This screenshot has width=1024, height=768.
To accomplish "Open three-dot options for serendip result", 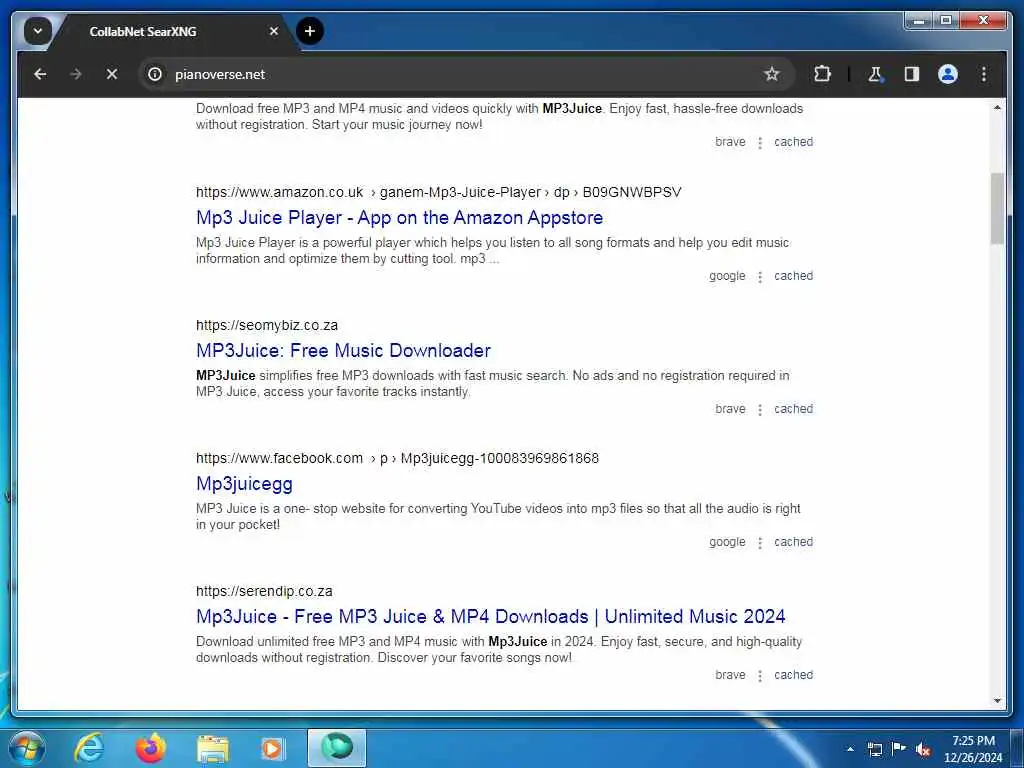I will (760, 677).
